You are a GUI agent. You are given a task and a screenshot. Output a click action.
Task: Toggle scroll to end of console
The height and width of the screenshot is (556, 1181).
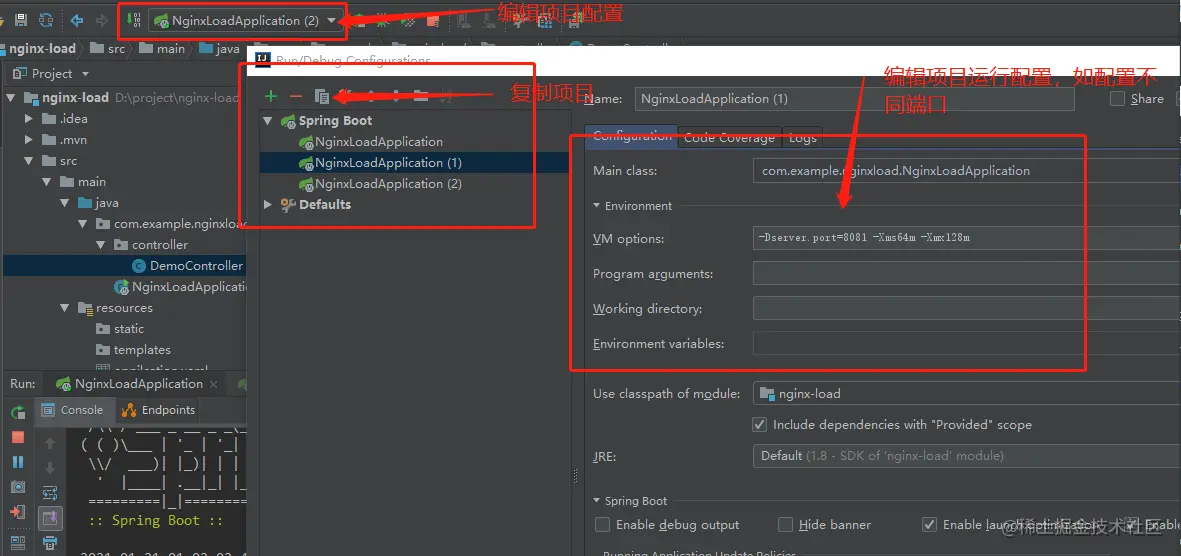(x=50, y=518)
